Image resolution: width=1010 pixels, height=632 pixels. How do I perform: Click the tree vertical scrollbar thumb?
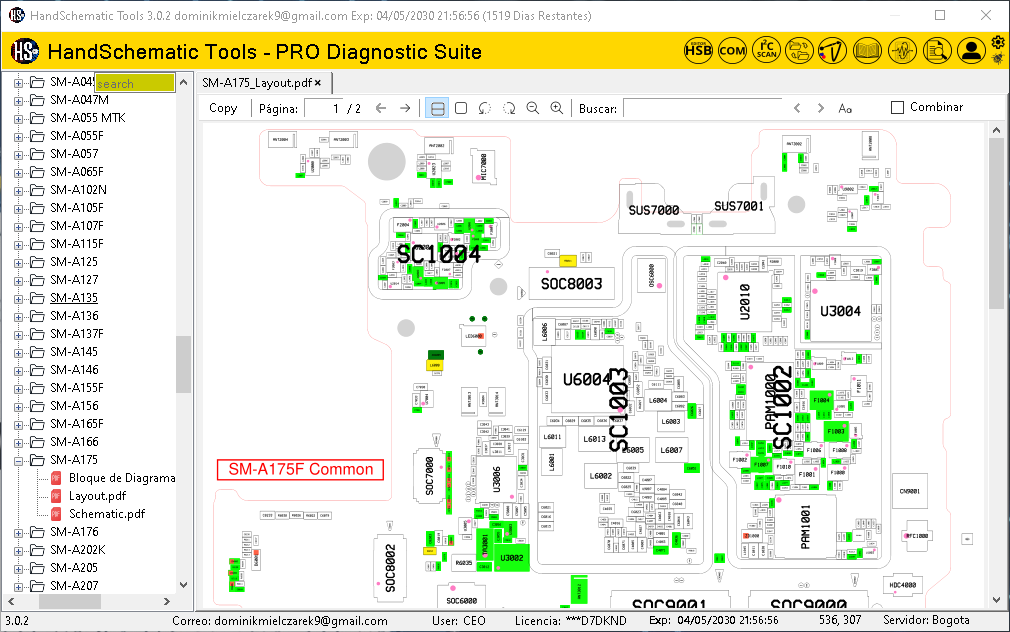(x=184, y=364)
